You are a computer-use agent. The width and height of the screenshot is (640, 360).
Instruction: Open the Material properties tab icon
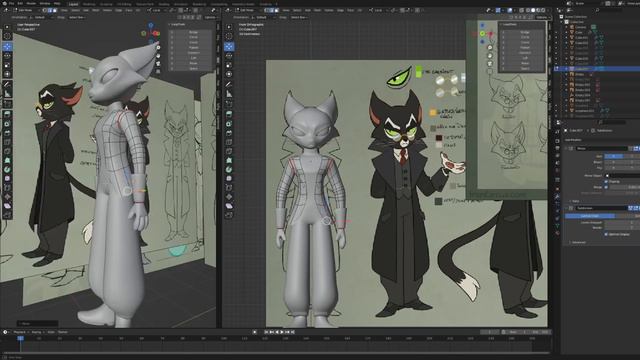pos(557,233)
